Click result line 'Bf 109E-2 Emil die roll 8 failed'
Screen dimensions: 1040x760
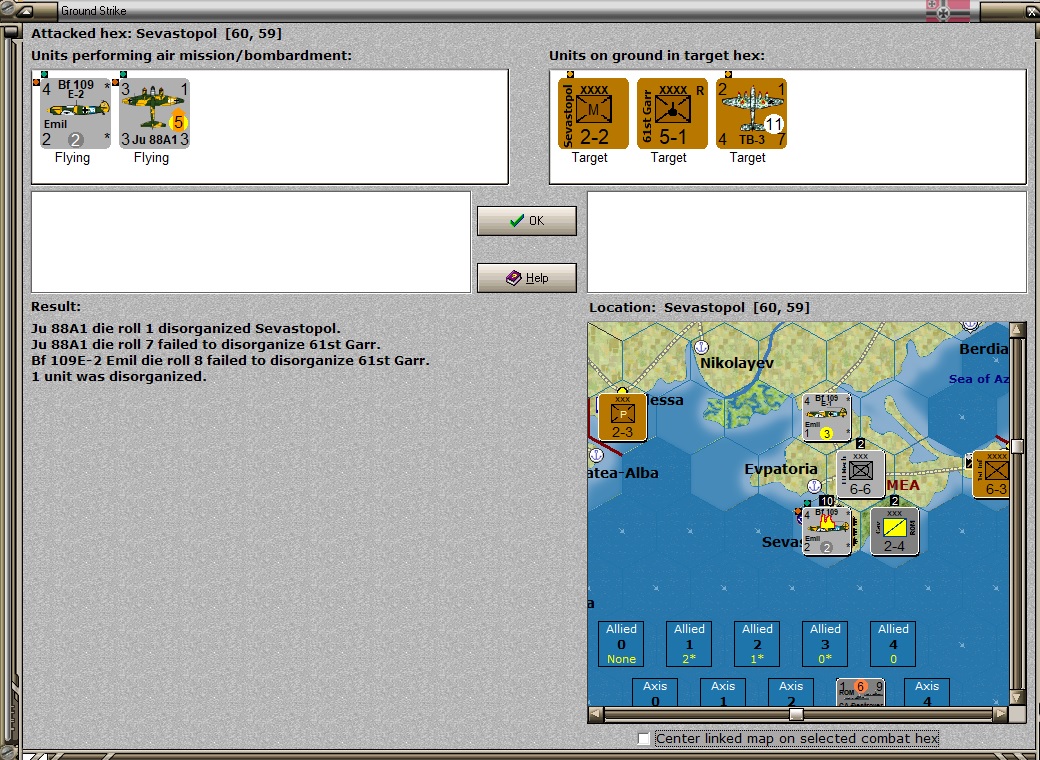(230, 360)
